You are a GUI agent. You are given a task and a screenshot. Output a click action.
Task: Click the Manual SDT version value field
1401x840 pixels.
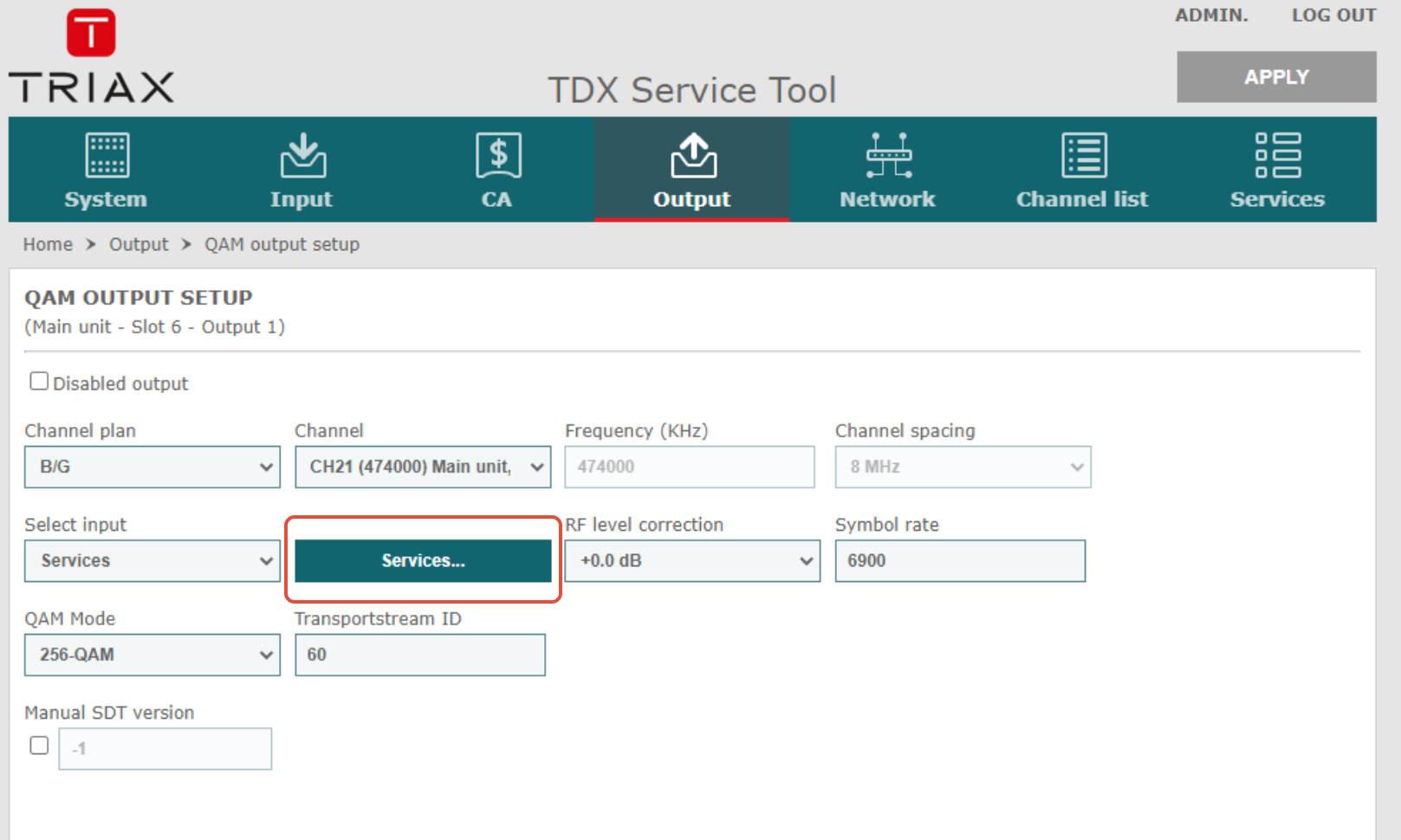(165, 748)
